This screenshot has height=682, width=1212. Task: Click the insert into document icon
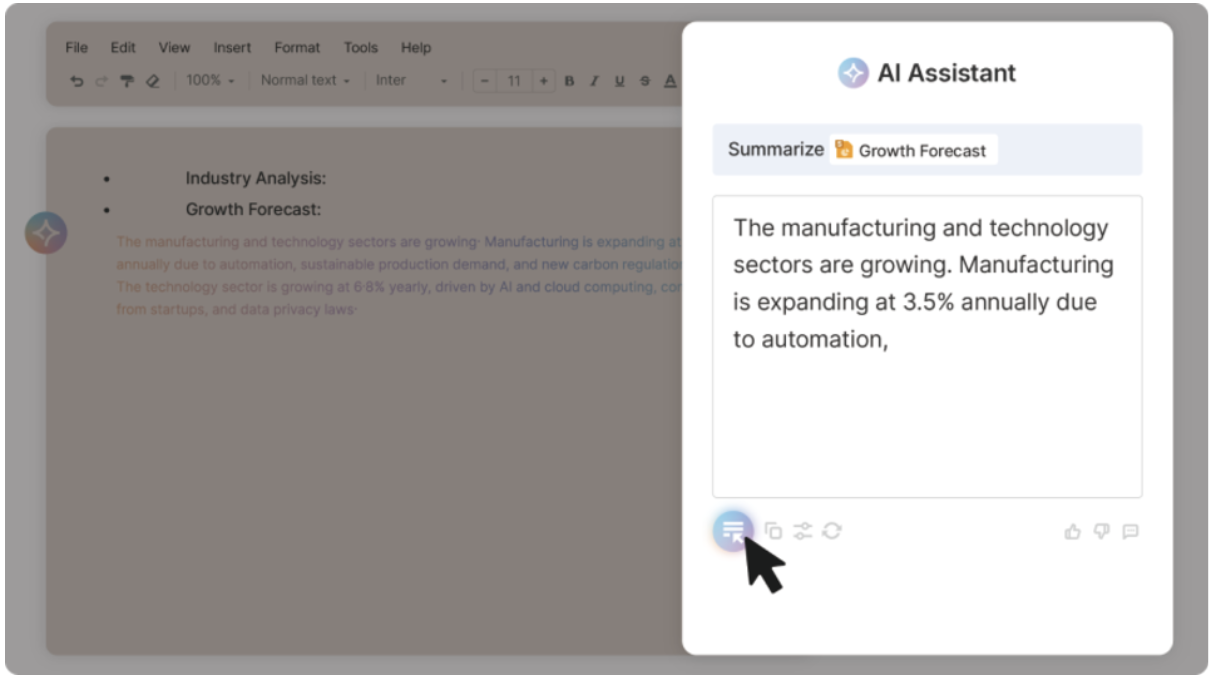[x=733, y=531]
